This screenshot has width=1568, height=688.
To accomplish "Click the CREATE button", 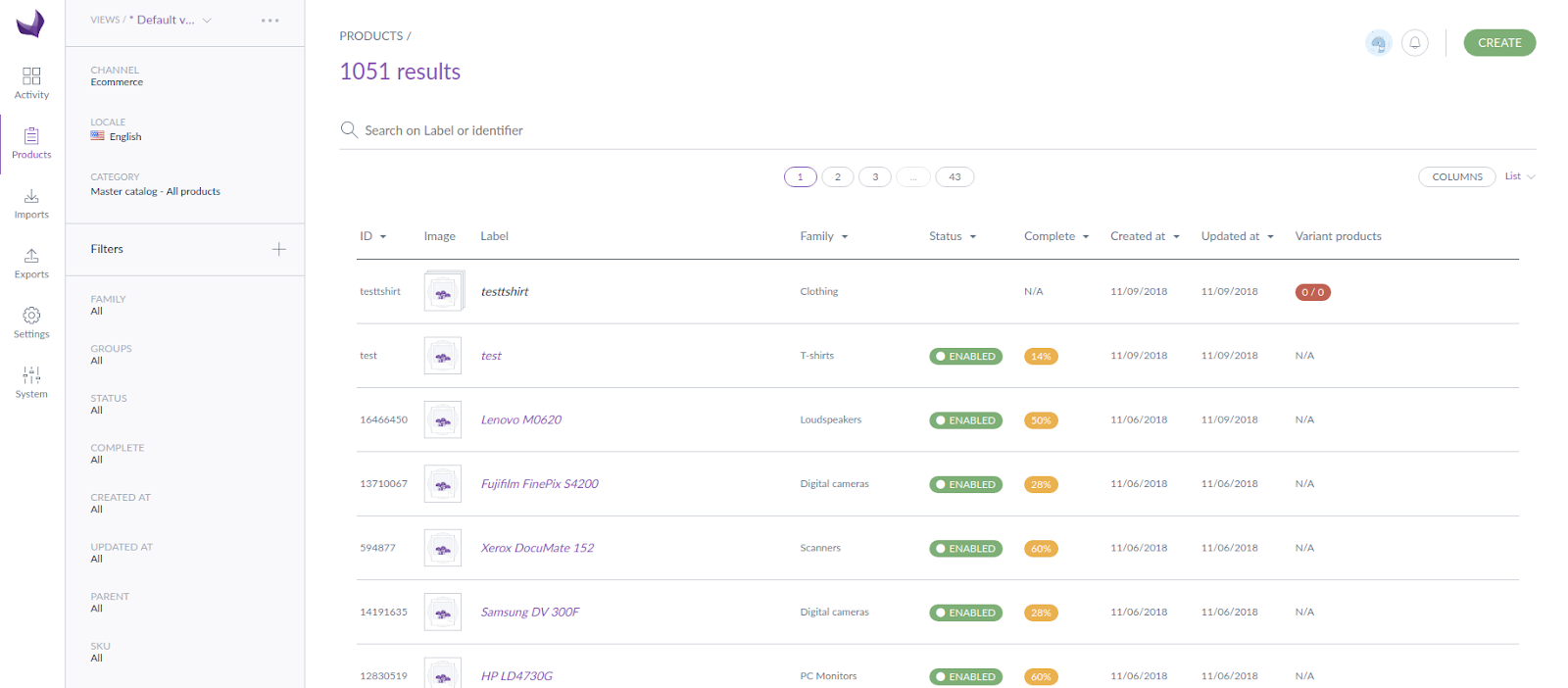I will tap(1499, 43).
